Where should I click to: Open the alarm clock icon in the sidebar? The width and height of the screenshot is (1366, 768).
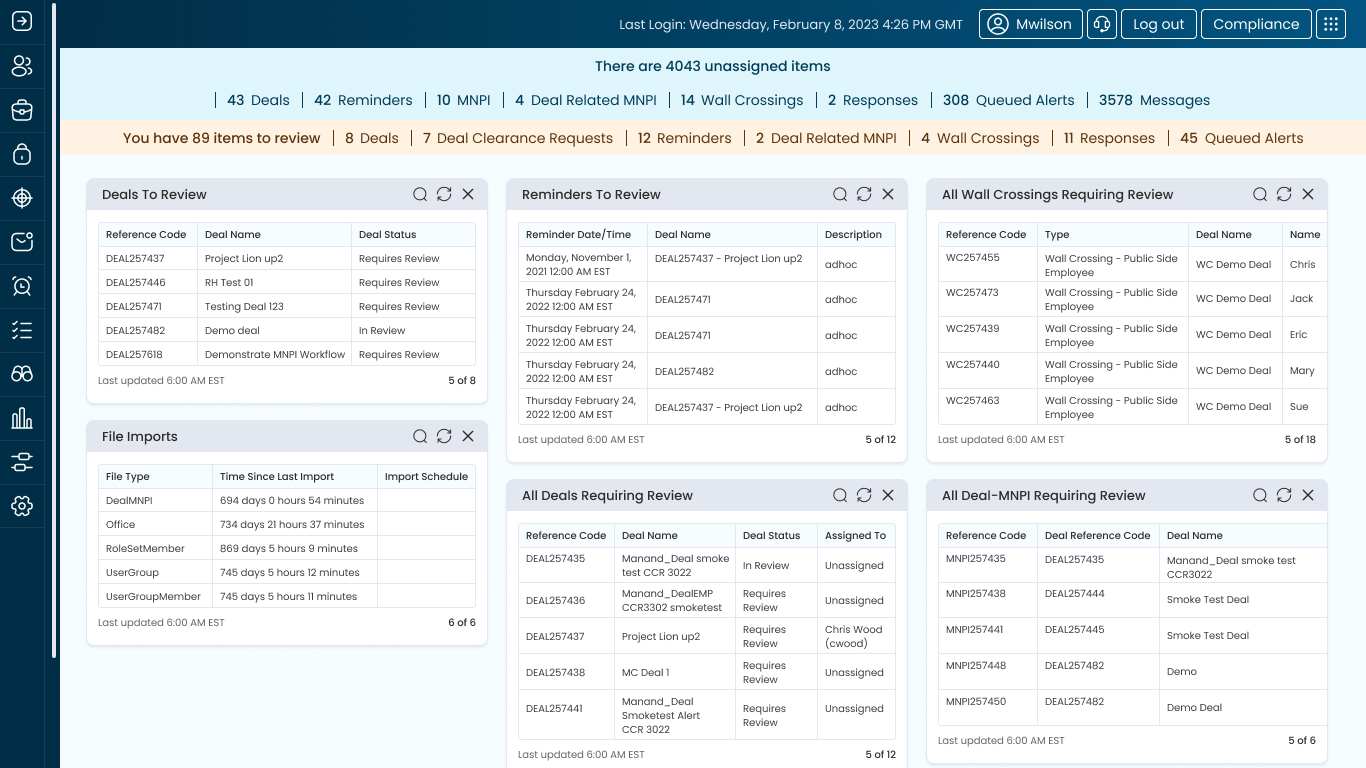coord(22,286)
